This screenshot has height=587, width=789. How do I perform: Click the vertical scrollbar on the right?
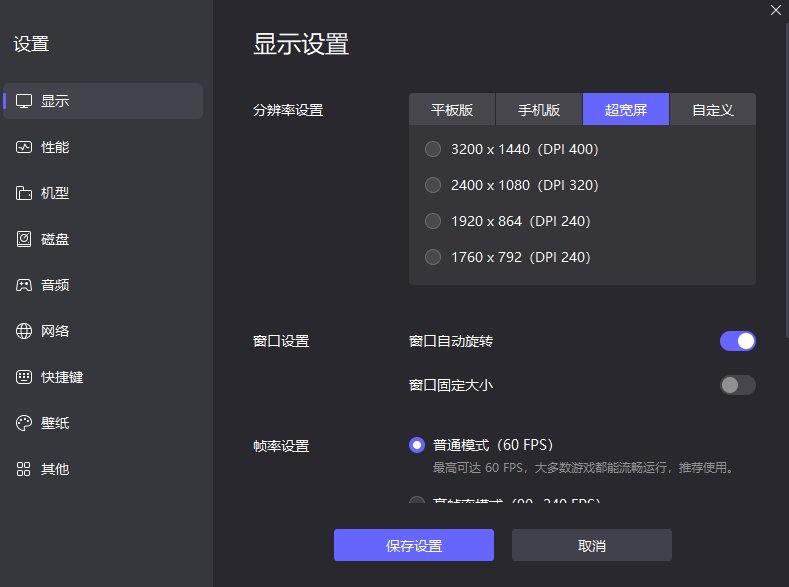pyautogui.click(x=787, y=181)
